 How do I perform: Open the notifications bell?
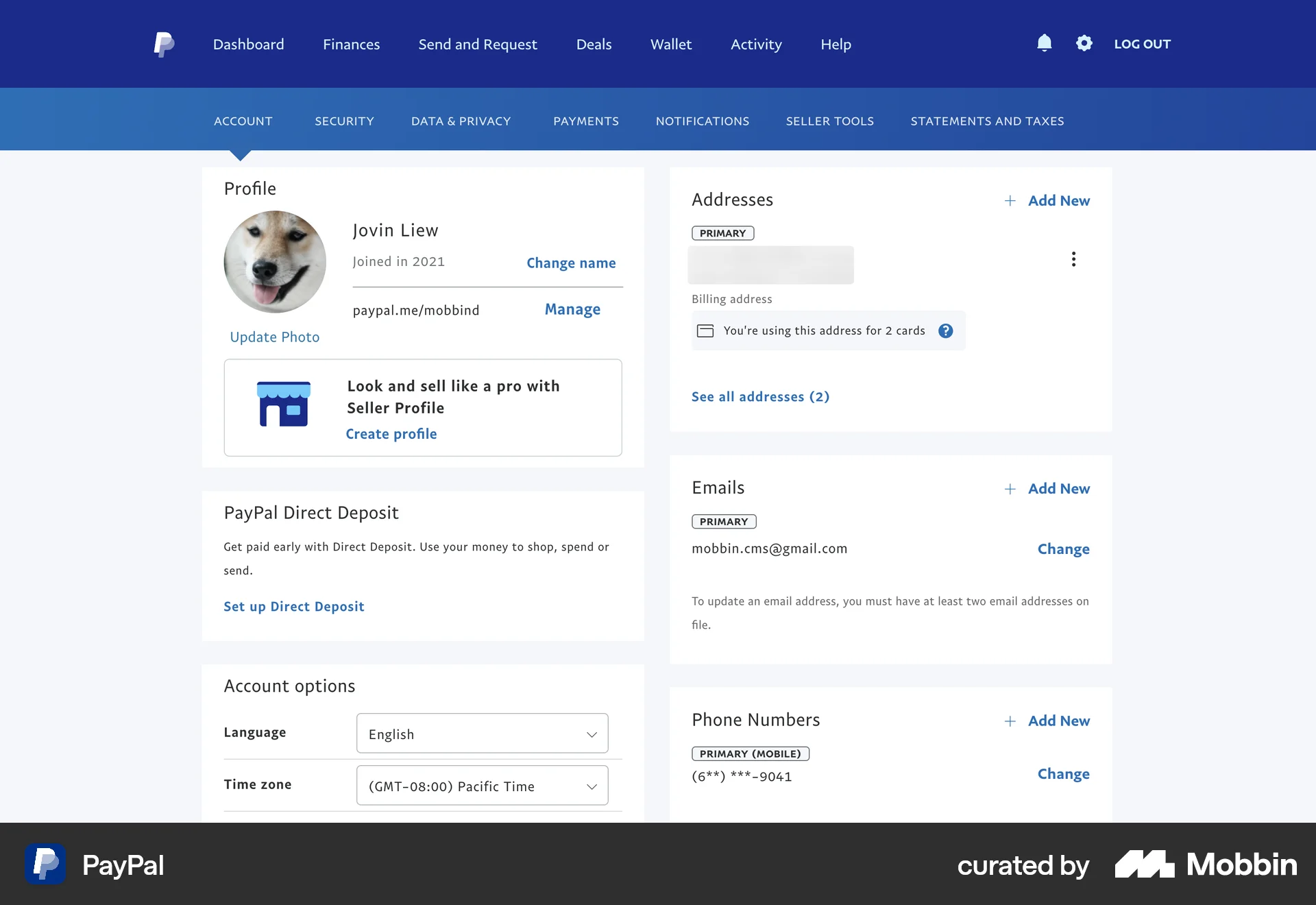(x=1044, y=43)
